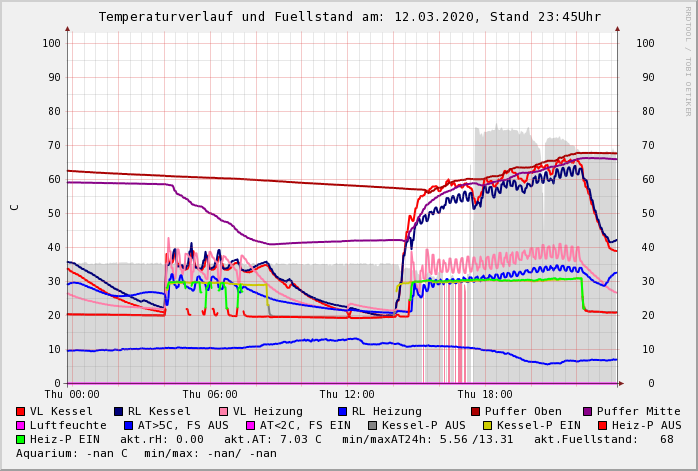The image size is (698, 471).
Task: Click the dark blue RL Kessel swatch
Action: (119, 411)
